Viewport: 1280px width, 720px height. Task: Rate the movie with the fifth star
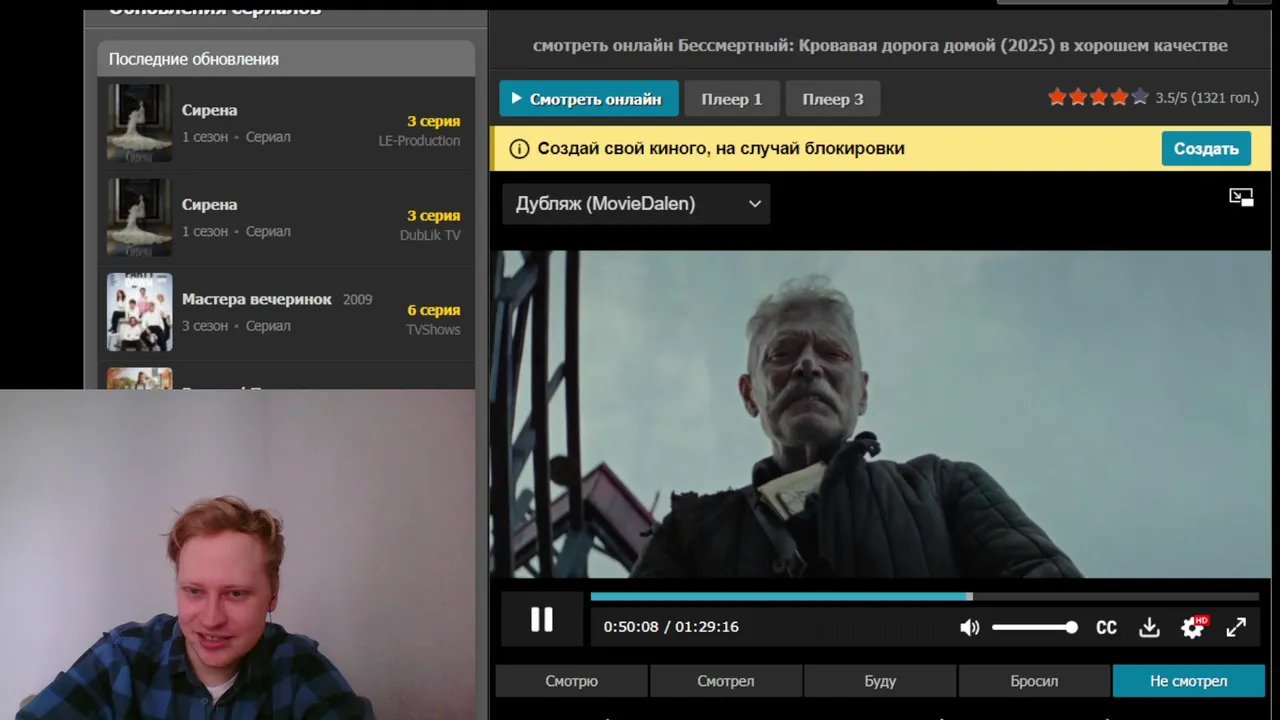click(1140, 97)
